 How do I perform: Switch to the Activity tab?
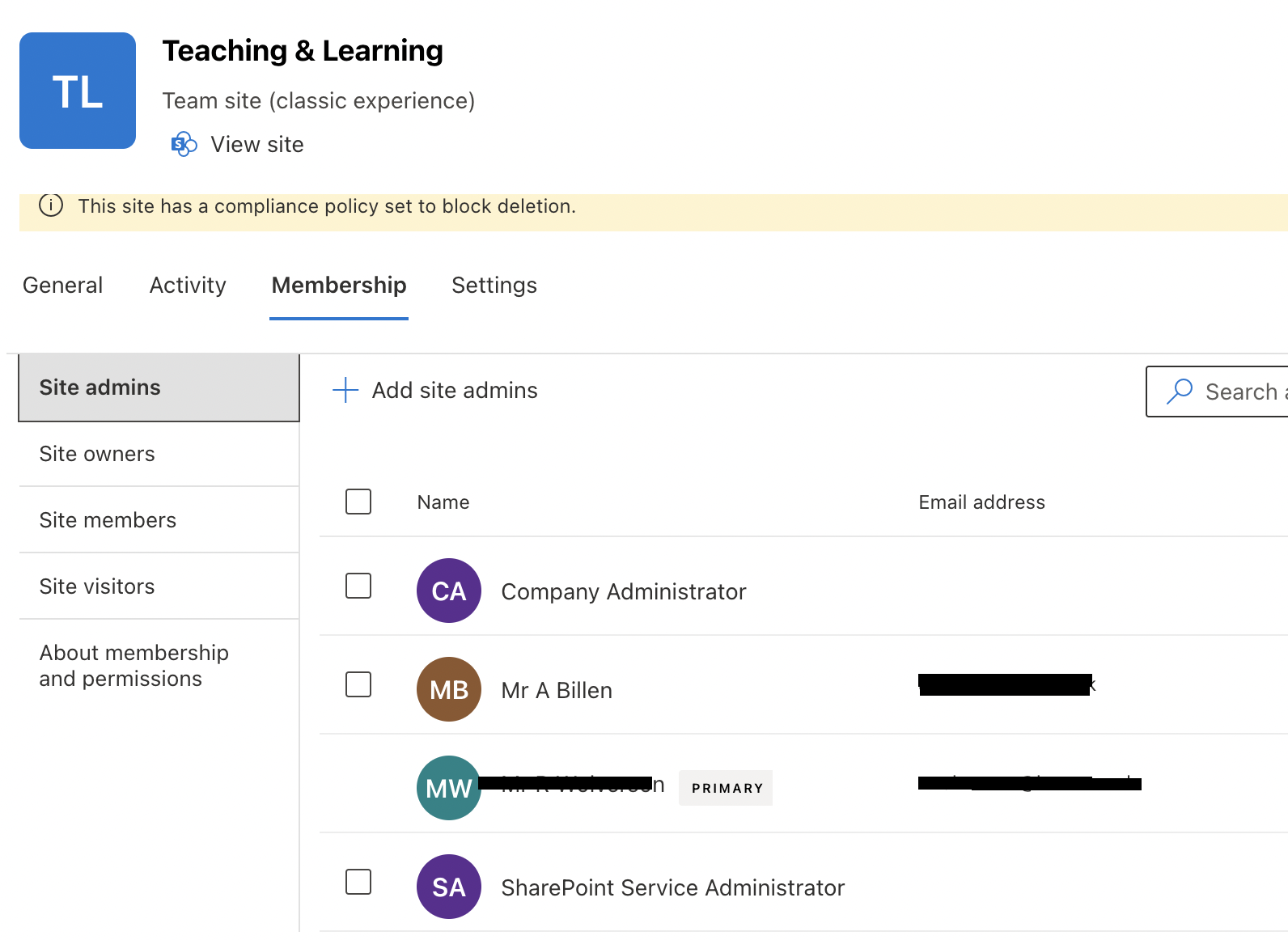(x=188, y=285)
